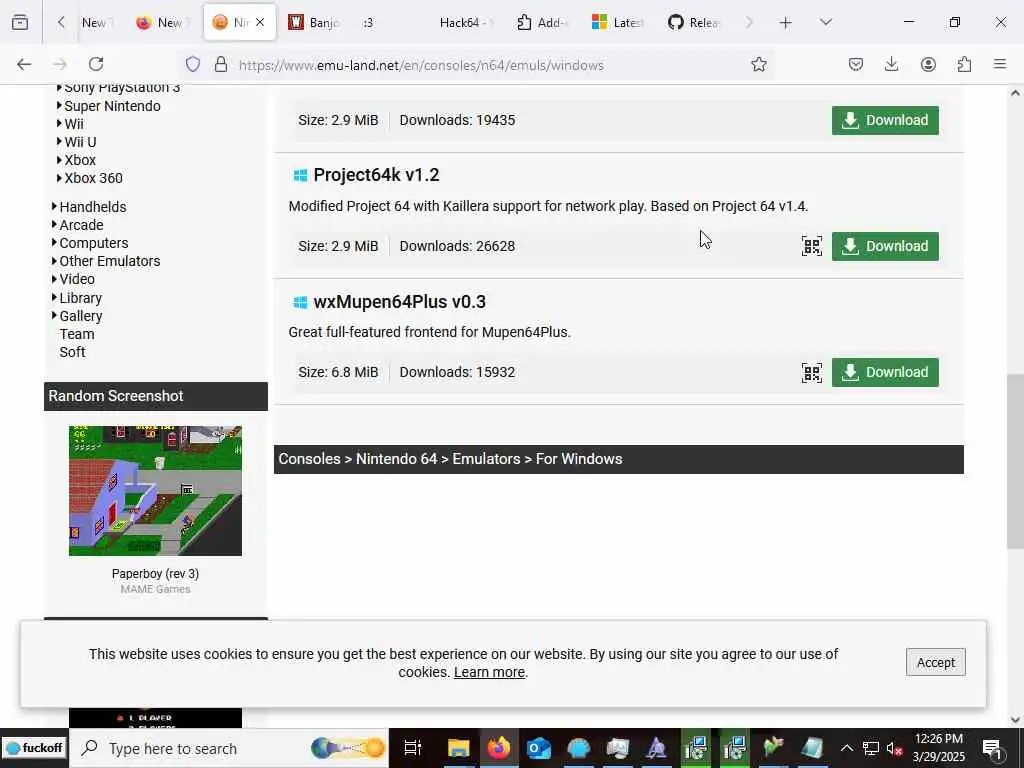This screenshot has width=1024, height=768.
Task: Open the Soft page link
Action: [72, 352]
